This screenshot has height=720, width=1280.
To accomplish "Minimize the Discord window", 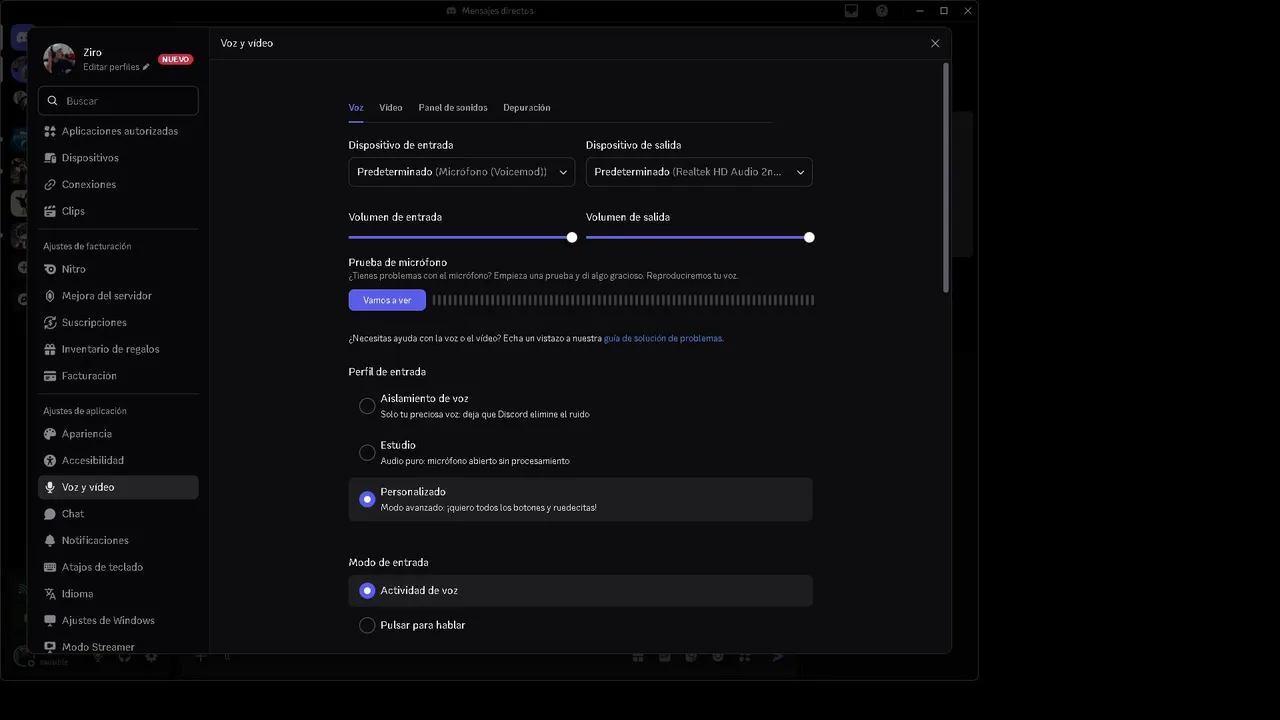I will coord(919,11).
